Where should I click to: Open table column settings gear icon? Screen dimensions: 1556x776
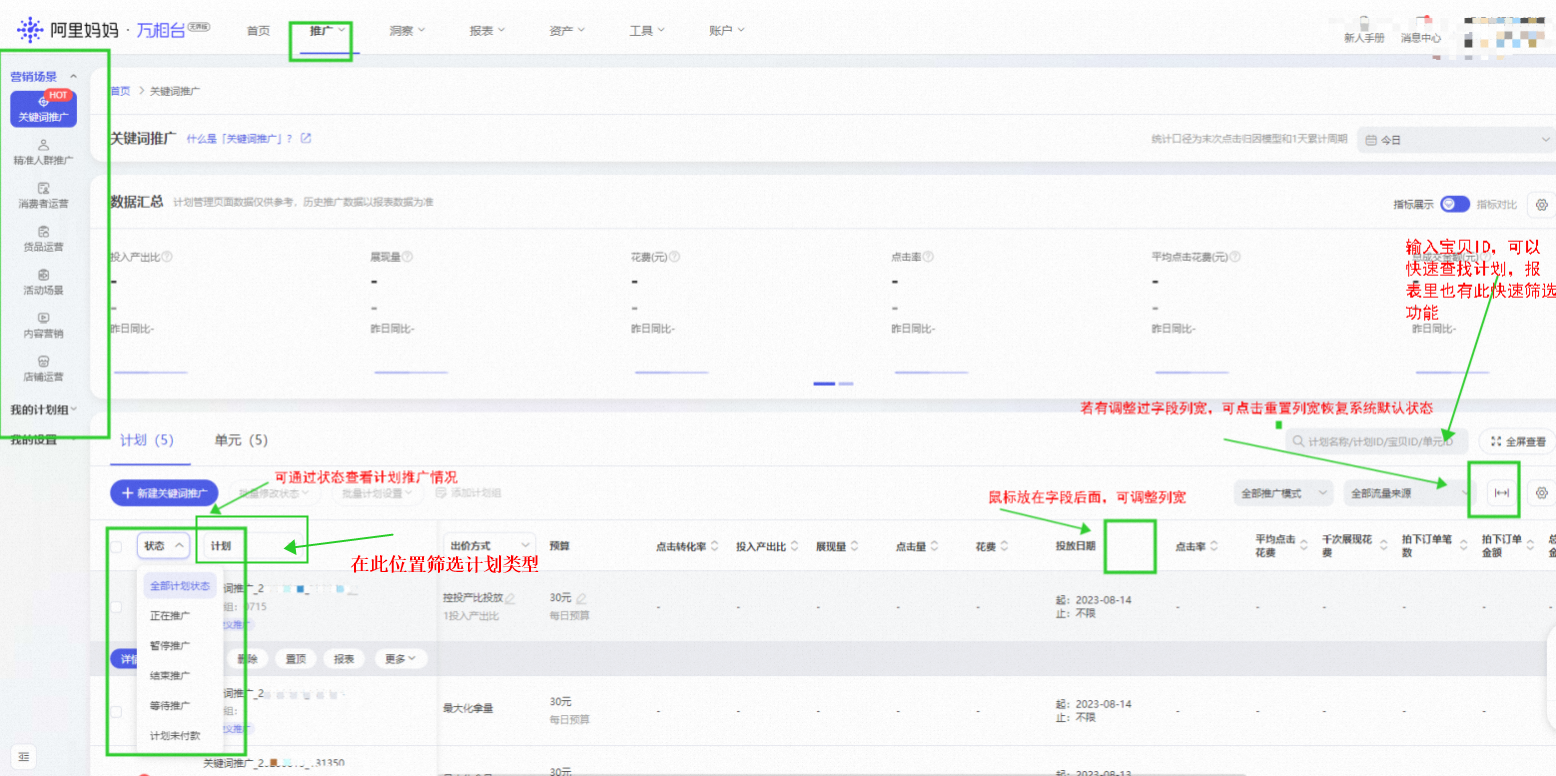pos(1542,492)
